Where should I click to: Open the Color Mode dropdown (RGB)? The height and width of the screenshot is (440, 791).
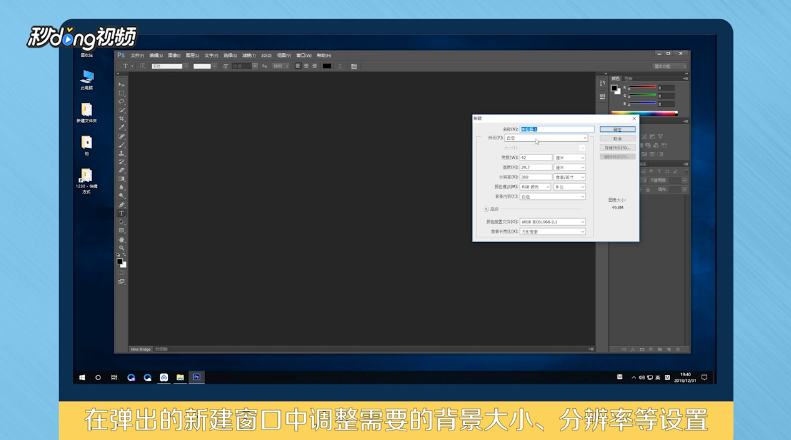[535, 187]
